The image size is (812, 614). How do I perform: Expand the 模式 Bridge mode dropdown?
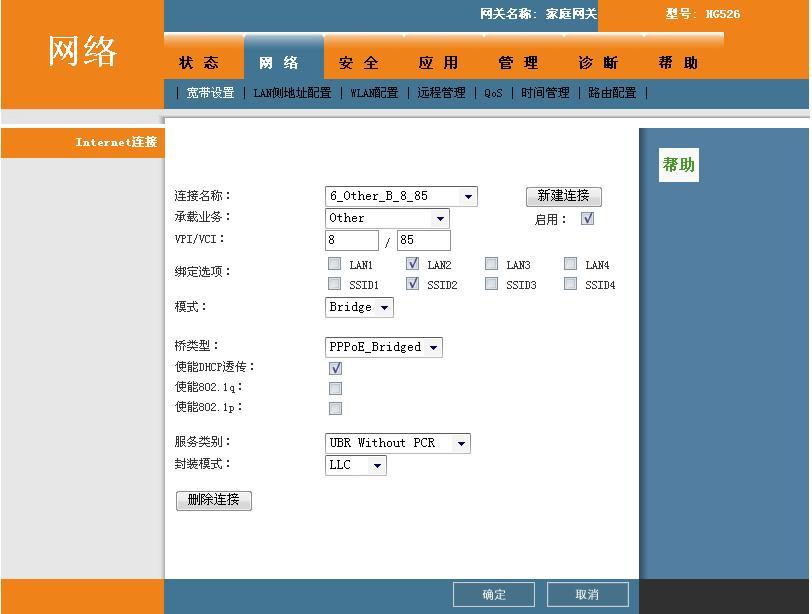click(x=359, y=308)
